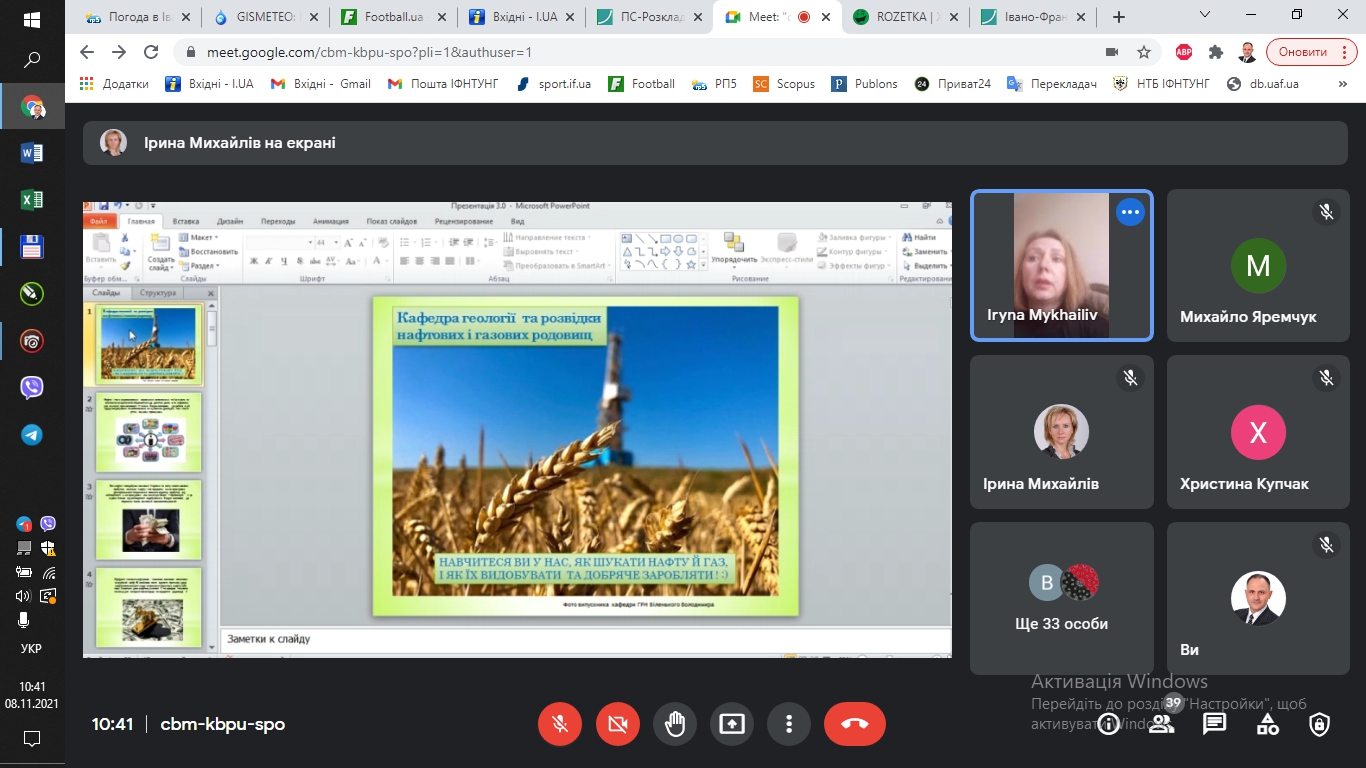Open three-dot options on Iryna Mykhailiv tile

[x=1130, y=212]
